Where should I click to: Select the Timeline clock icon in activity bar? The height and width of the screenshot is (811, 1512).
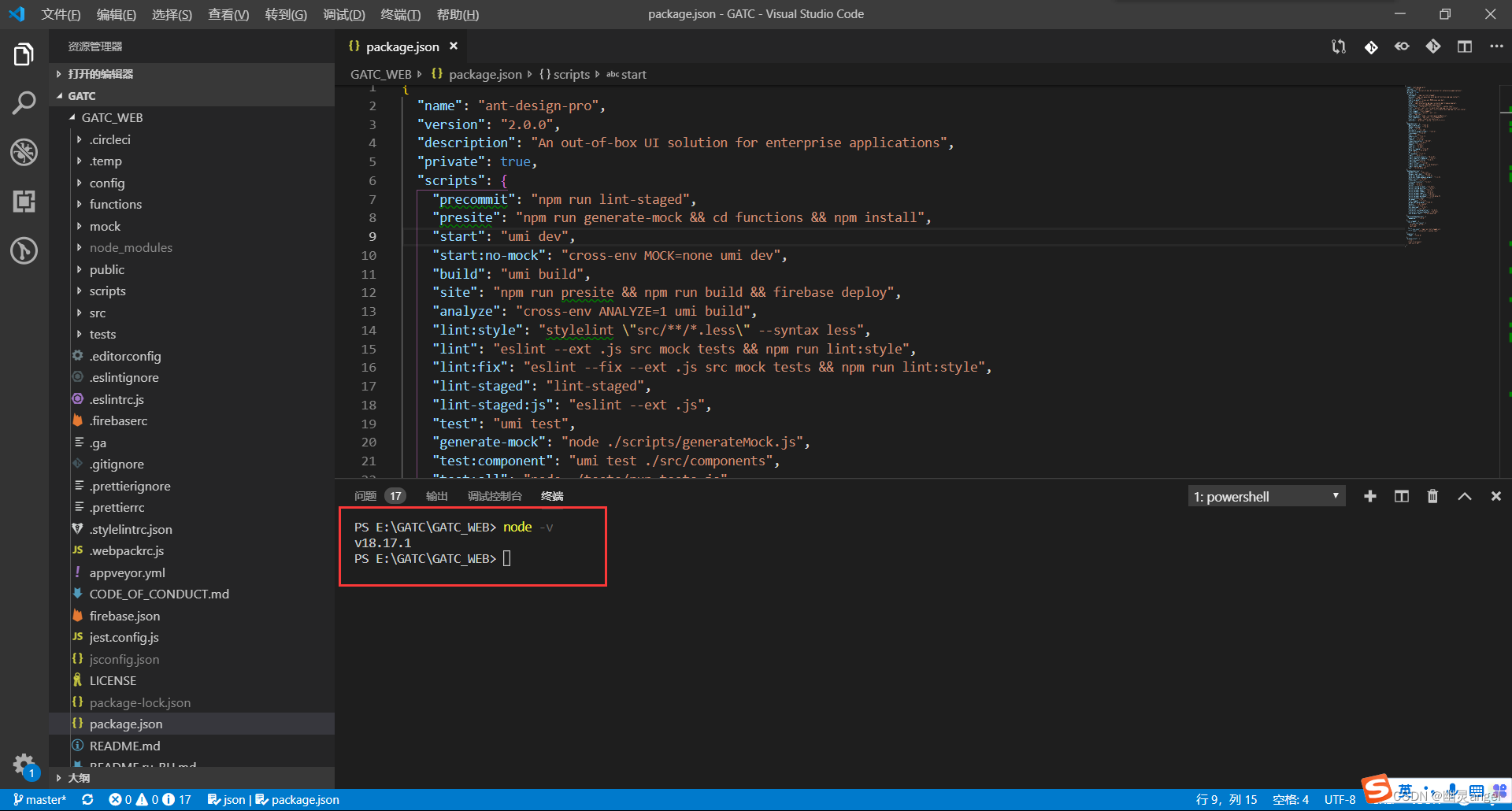[24, 250]
